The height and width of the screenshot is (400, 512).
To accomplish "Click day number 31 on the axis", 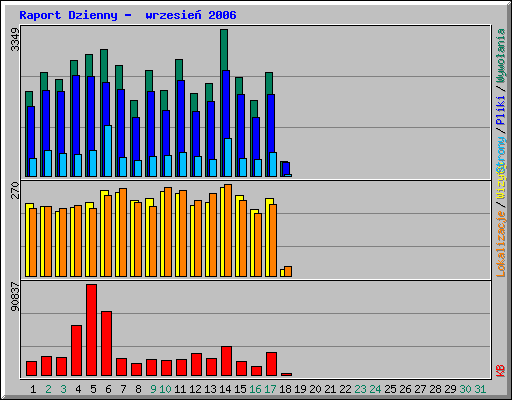I will pyautogui.click(x=480, y=389).
